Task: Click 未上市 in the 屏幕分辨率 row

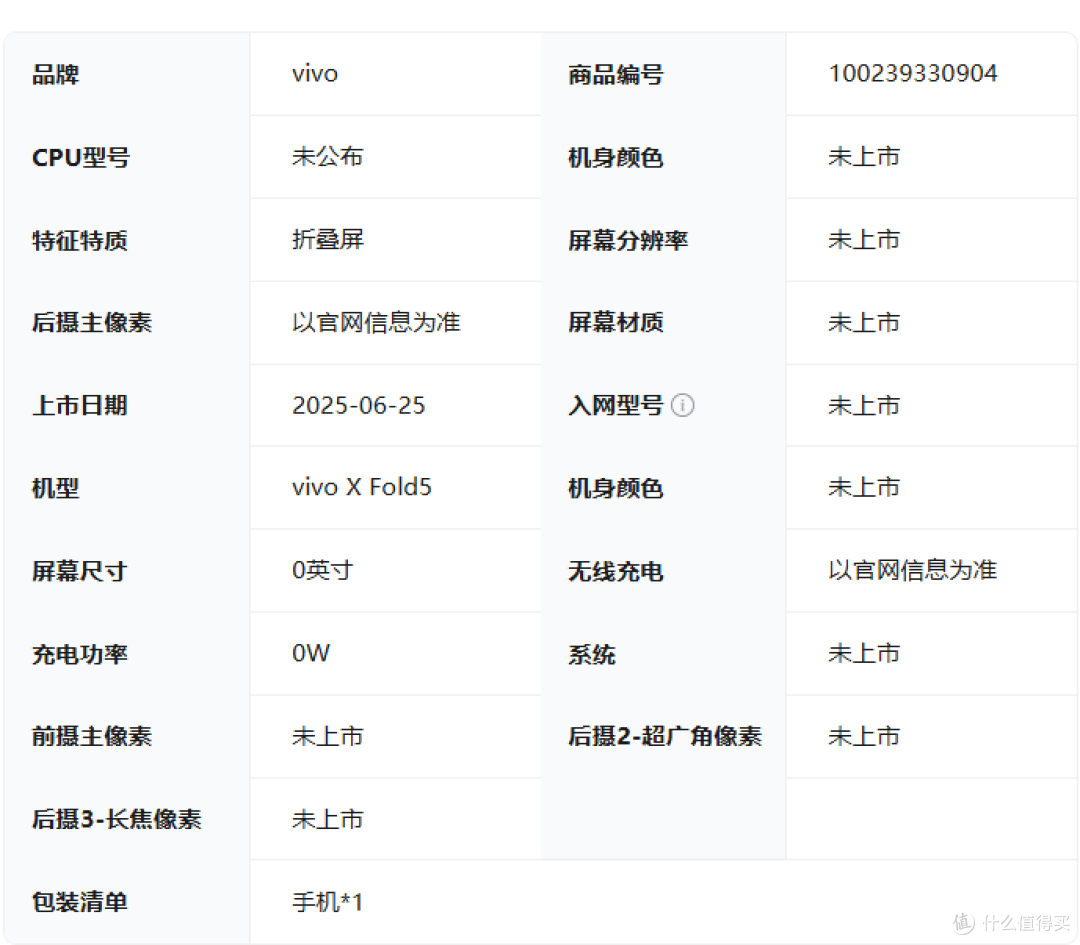Action: tap(864, 240)
